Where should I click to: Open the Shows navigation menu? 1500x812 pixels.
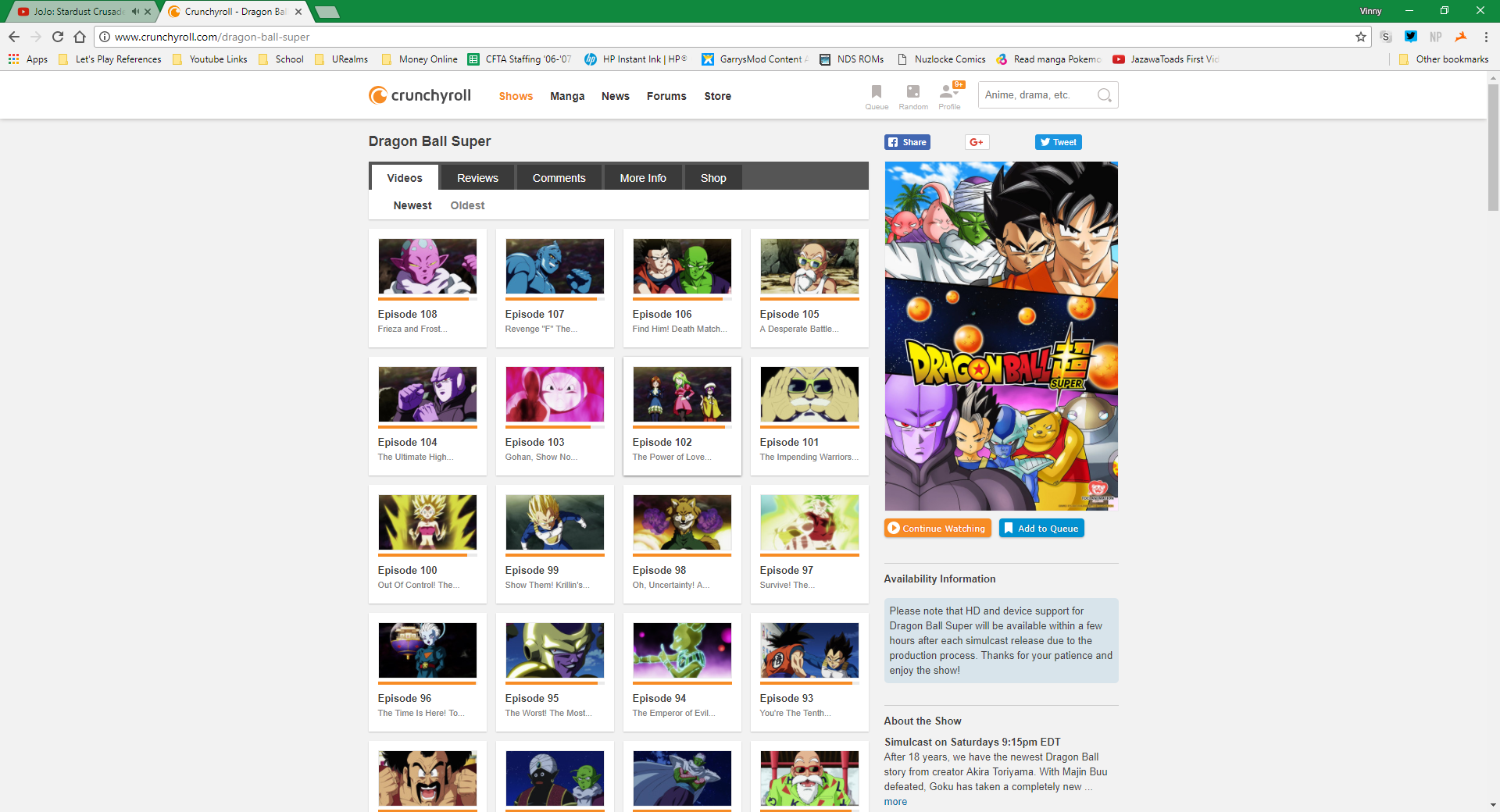tap(516, 96)
